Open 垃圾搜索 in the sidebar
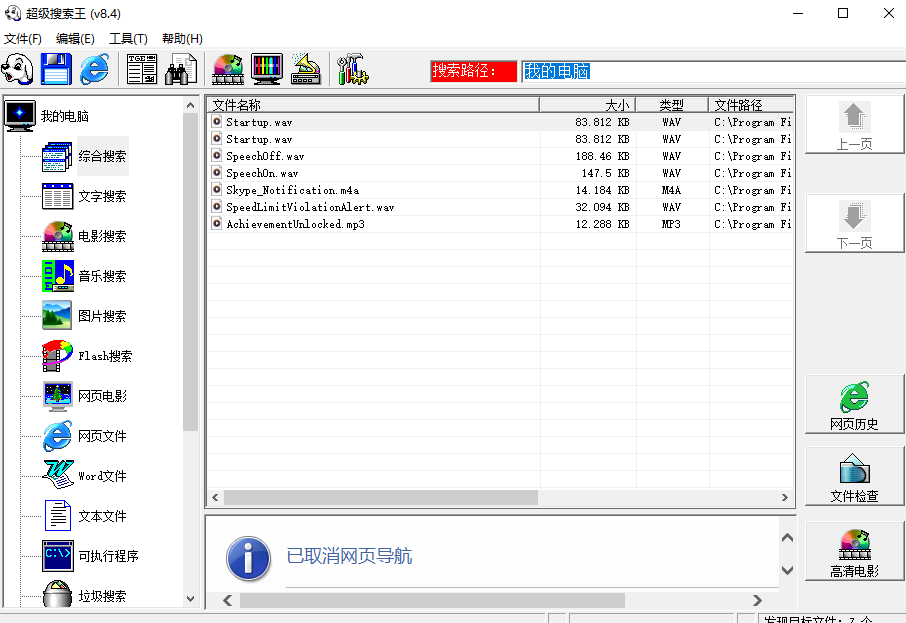This screenshot has width=906, height=623. pyautogui.click(x=102, y=596)
